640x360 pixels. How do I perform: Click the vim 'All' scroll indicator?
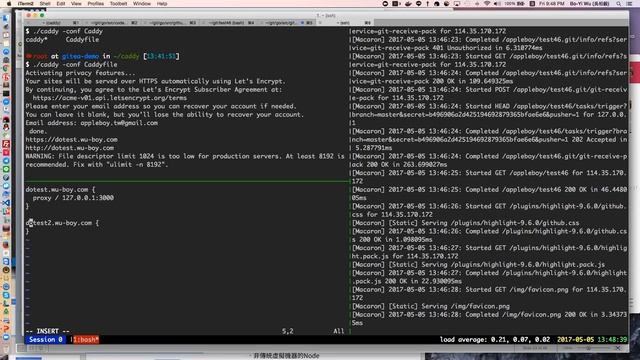[339, 331]
